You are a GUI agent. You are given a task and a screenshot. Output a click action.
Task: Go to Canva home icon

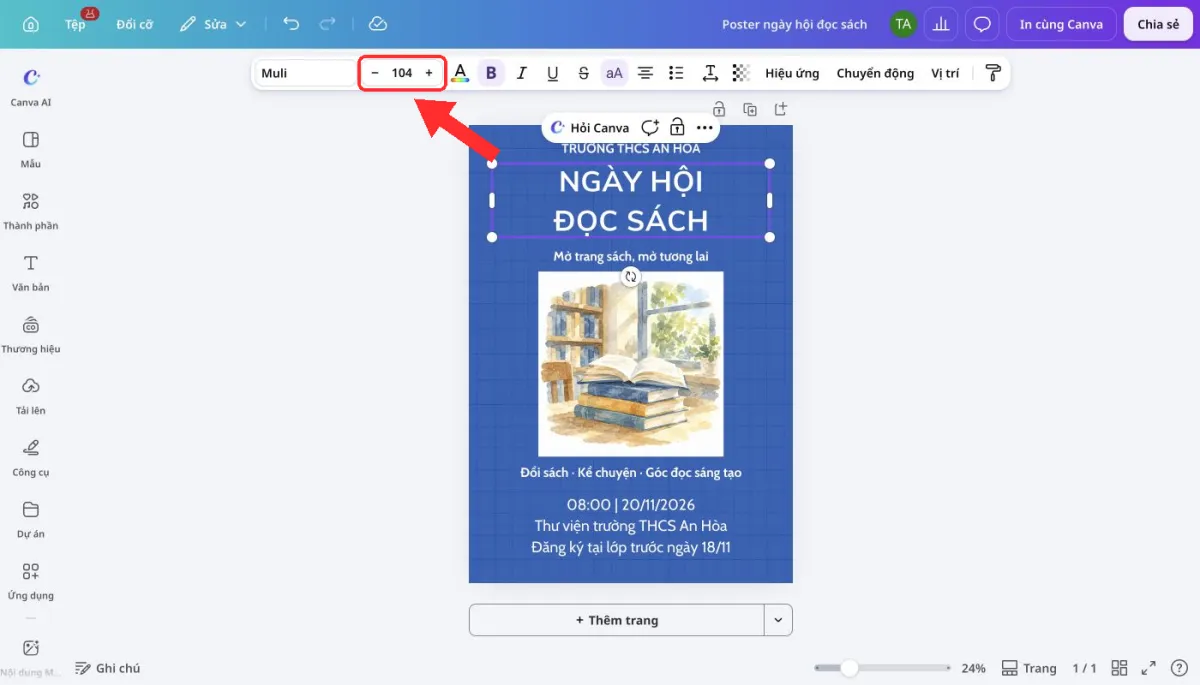[x=31, y=24]
